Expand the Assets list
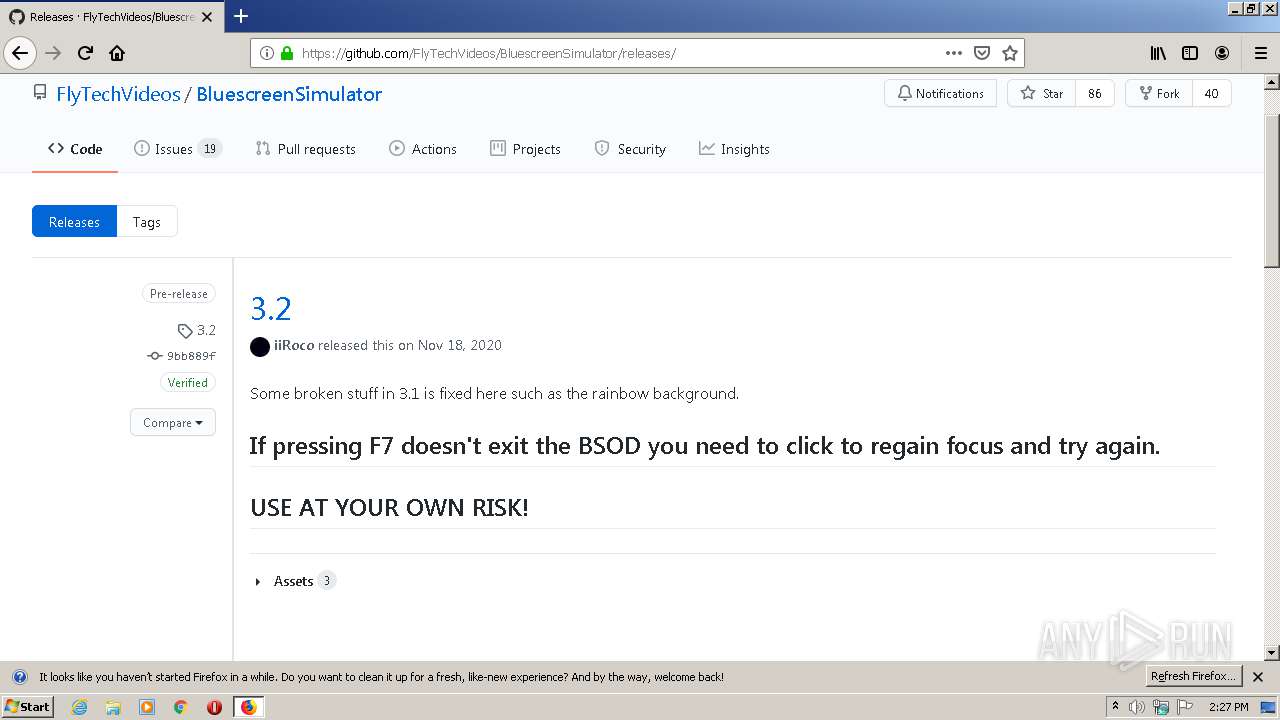 tap(294, 581)
